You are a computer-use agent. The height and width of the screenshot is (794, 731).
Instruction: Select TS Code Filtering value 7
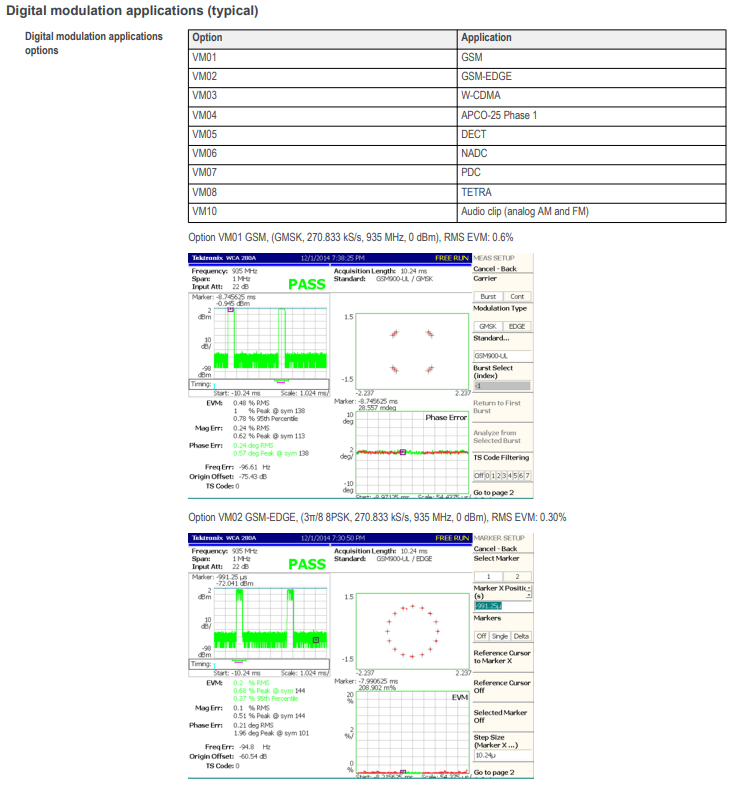tap(527, 475)
